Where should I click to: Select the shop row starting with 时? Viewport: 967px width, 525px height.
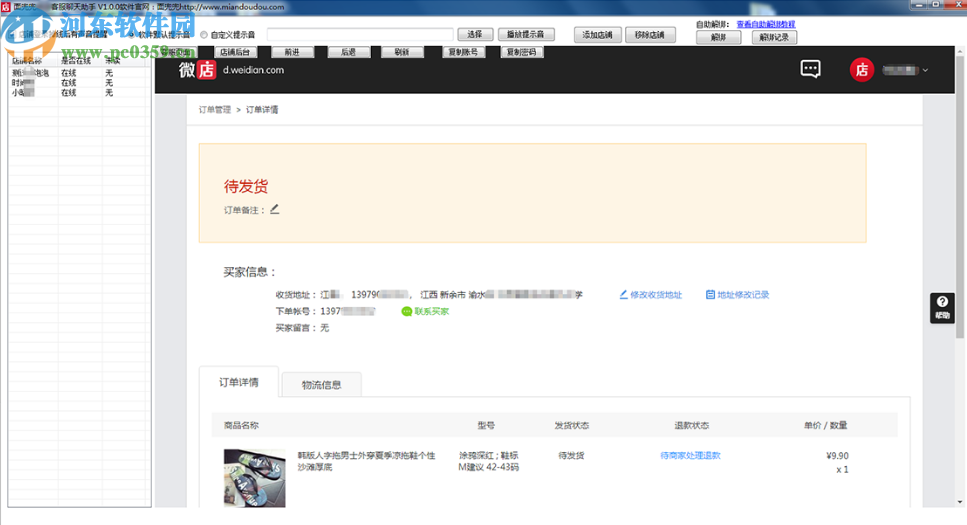pyautogui.click(x=78, y=83)
